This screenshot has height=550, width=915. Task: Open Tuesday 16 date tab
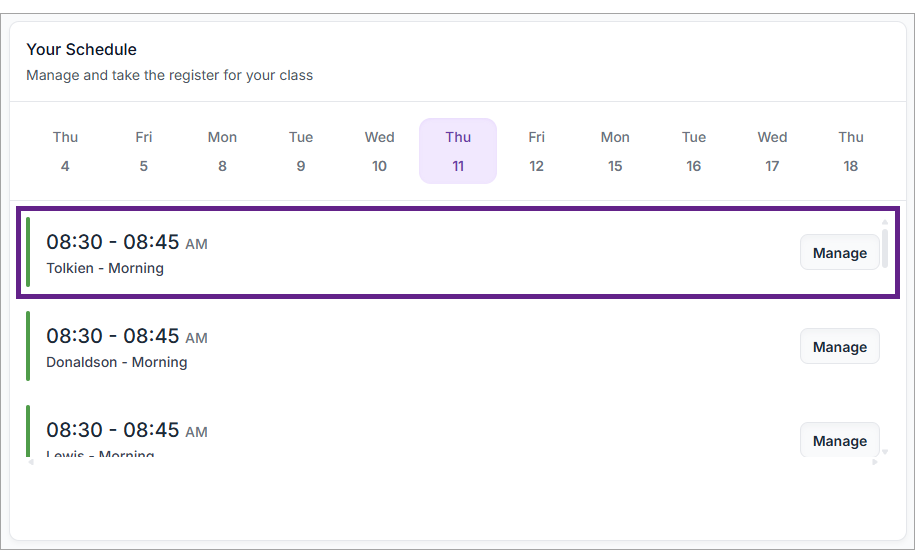click(x=694, y=151)
